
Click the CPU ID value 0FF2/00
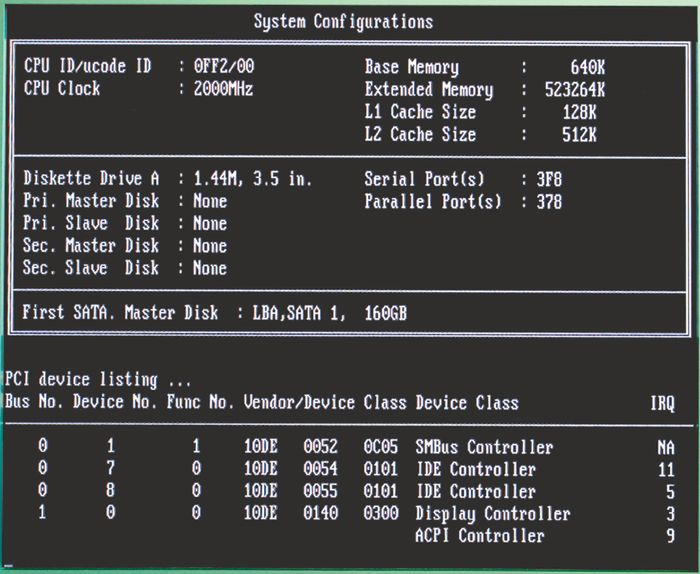pos(224,67)
